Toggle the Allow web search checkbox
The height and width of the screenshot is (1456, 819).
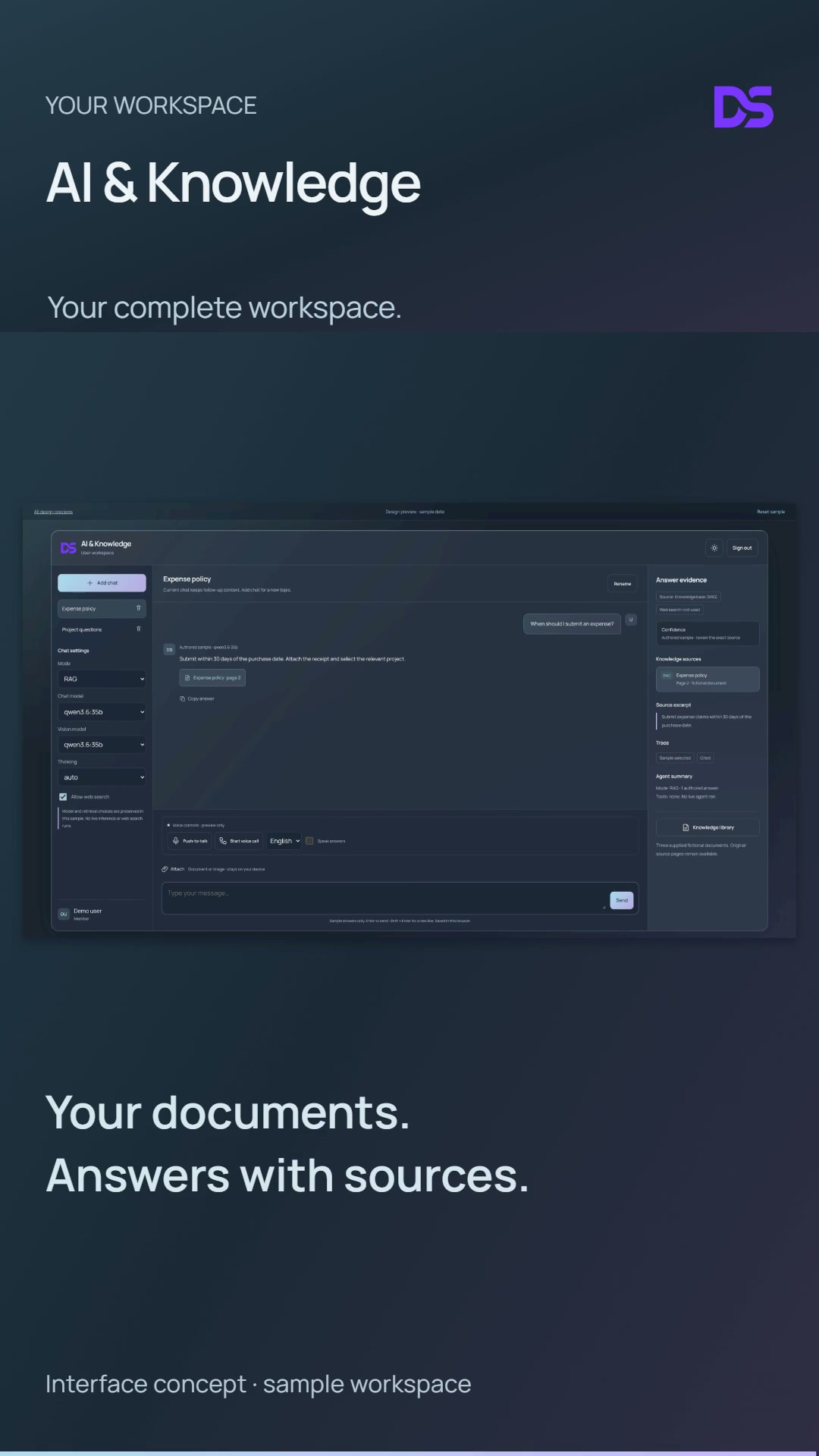click(x=63, y=797)
